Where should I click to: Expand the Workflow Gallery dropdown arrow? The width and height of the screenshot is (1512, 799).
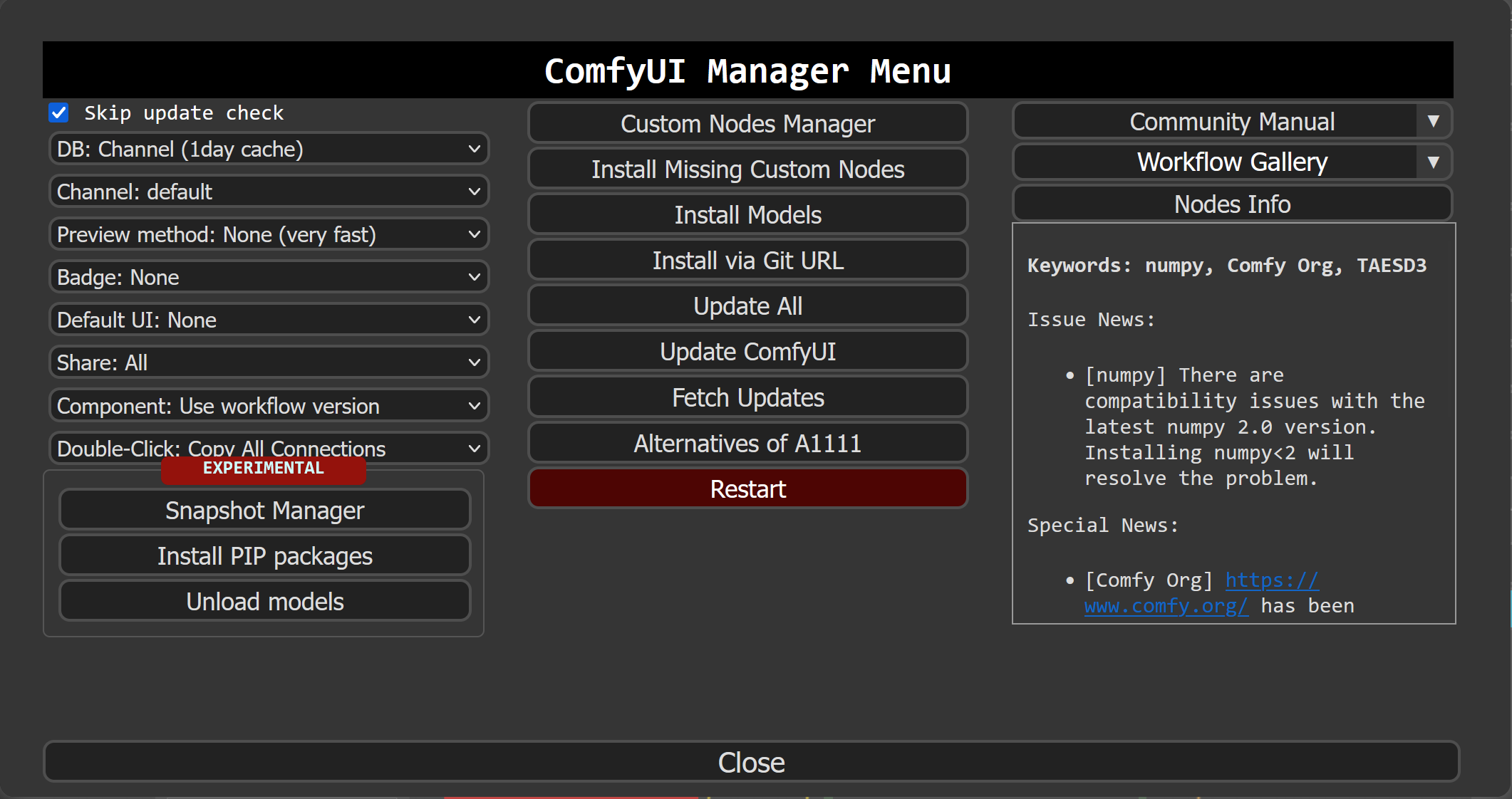point(1435,162)
